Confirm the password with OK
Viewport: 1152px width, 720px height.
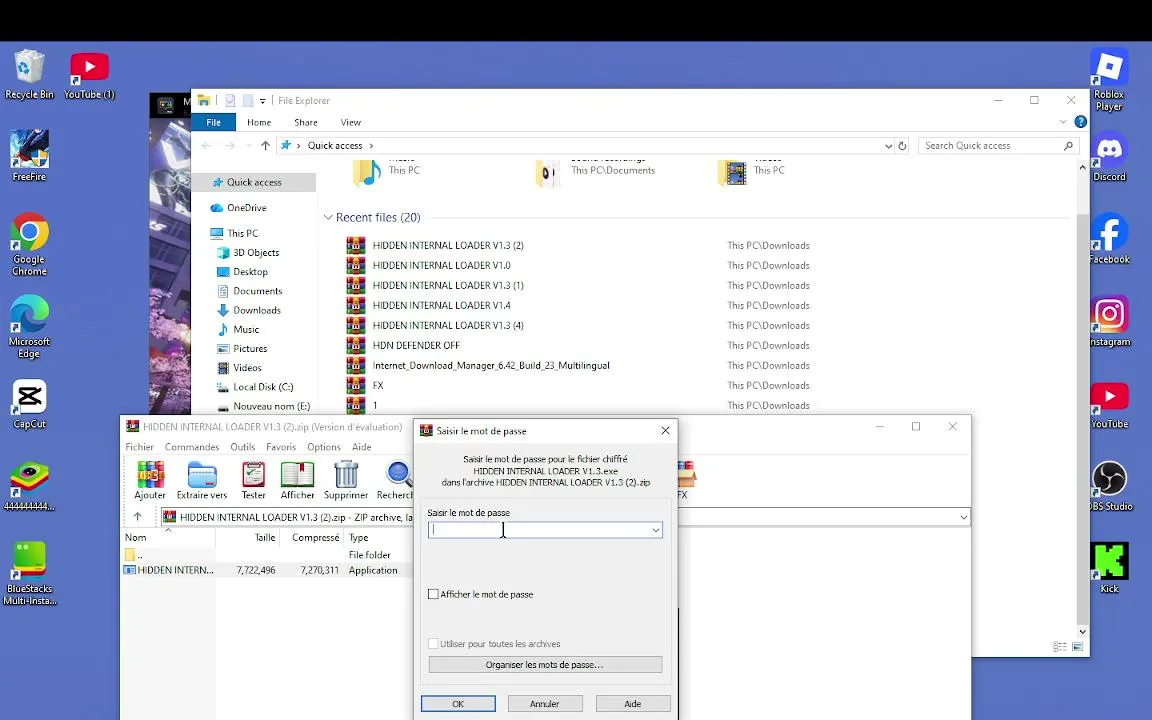pyautogui.click(x=458, y=704)
